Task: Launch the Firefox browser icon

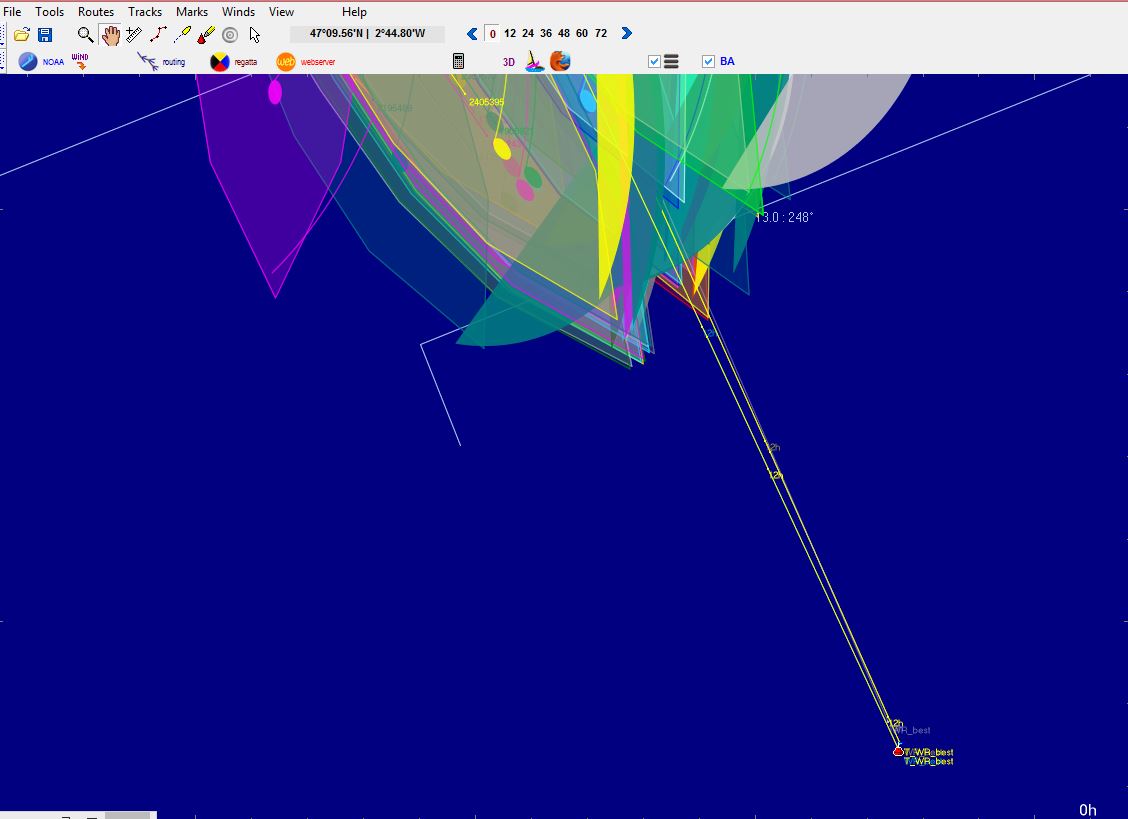Action: 560,61
